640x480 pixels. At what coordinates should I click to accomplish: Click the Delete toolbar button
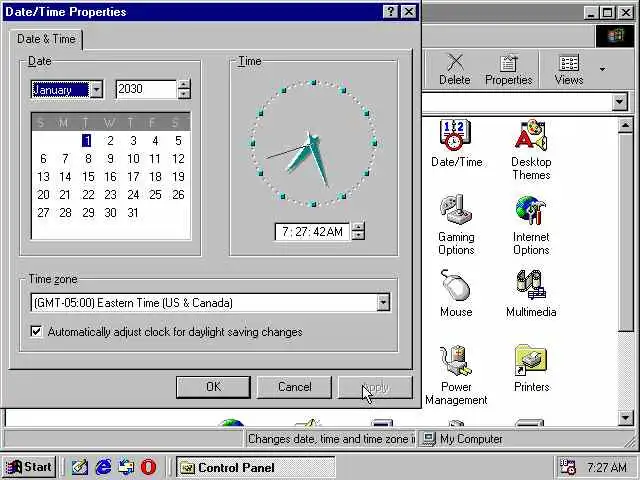tap(455, 69)
